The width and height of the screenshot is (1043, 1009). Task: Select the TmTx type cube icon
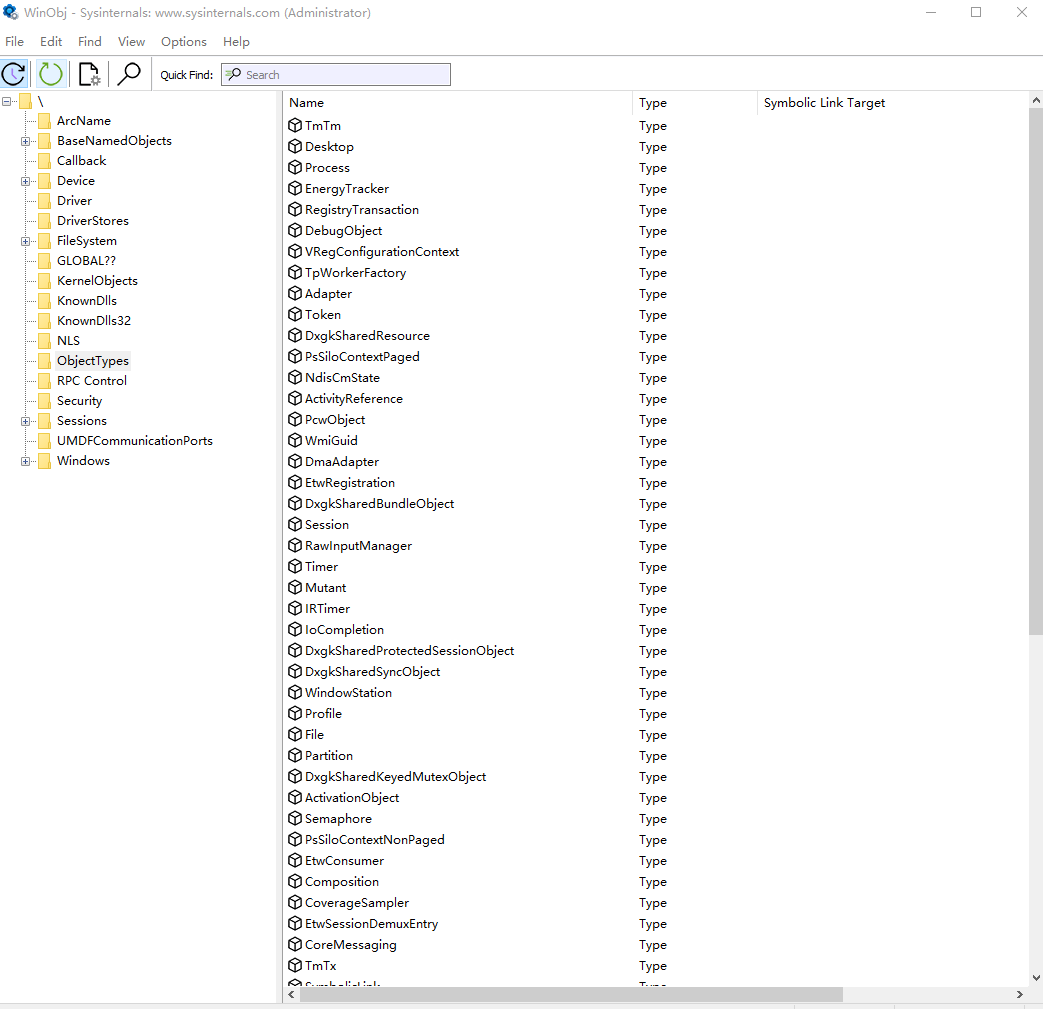point(295,965)
